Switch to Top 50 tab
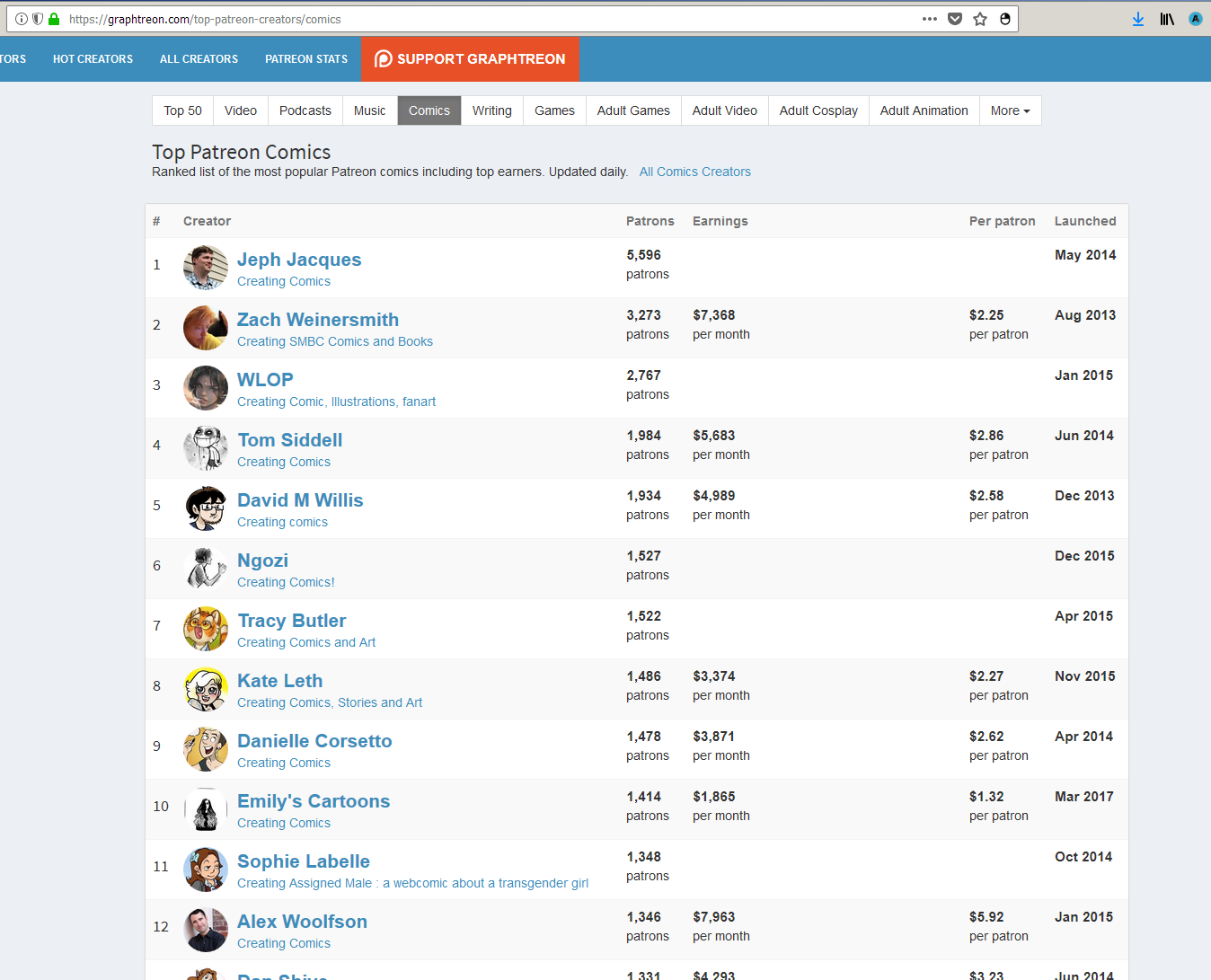The image size is (1211, 980). coord(183,110)
